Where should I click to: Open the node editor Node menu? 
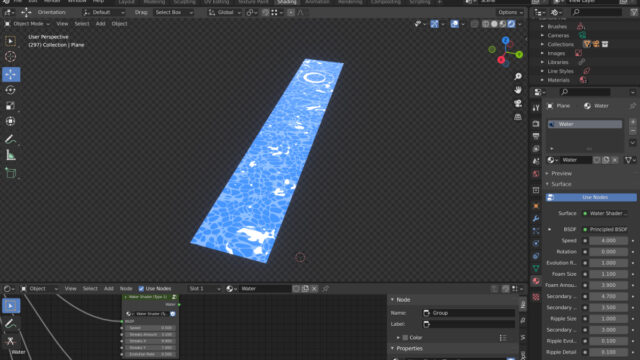pos(126,289)
